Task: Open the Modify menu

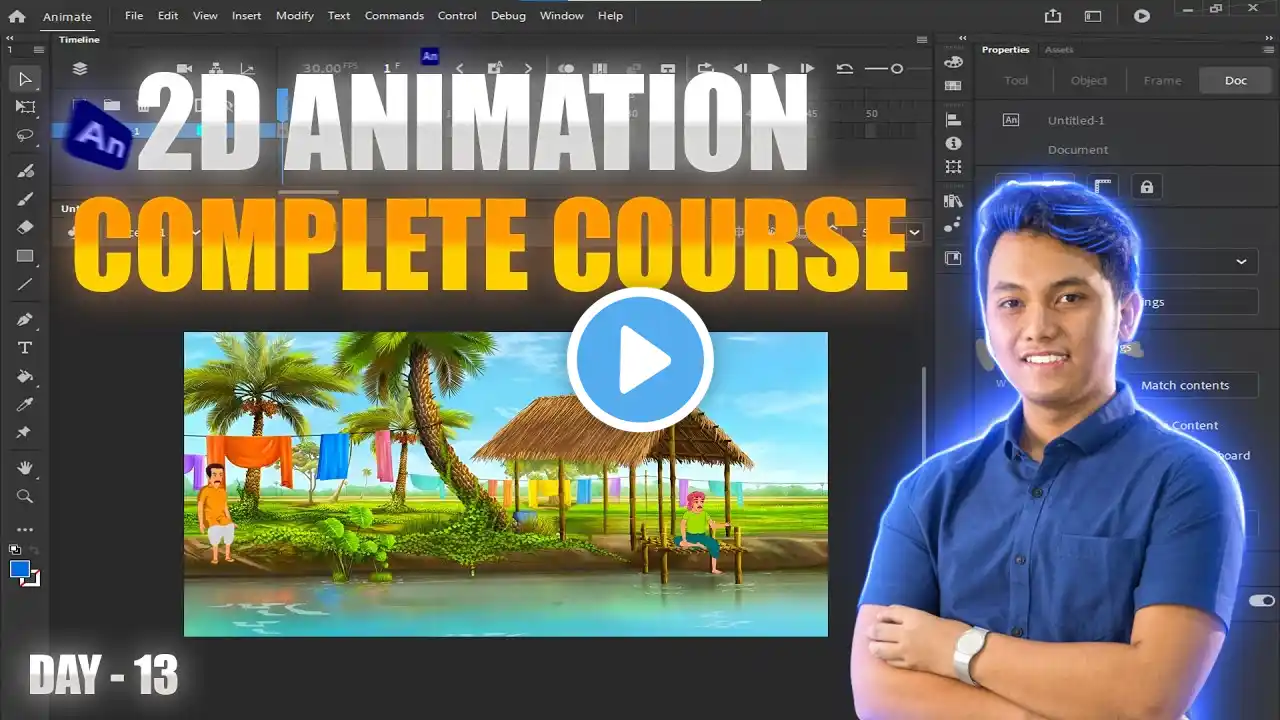Action: 294,16
